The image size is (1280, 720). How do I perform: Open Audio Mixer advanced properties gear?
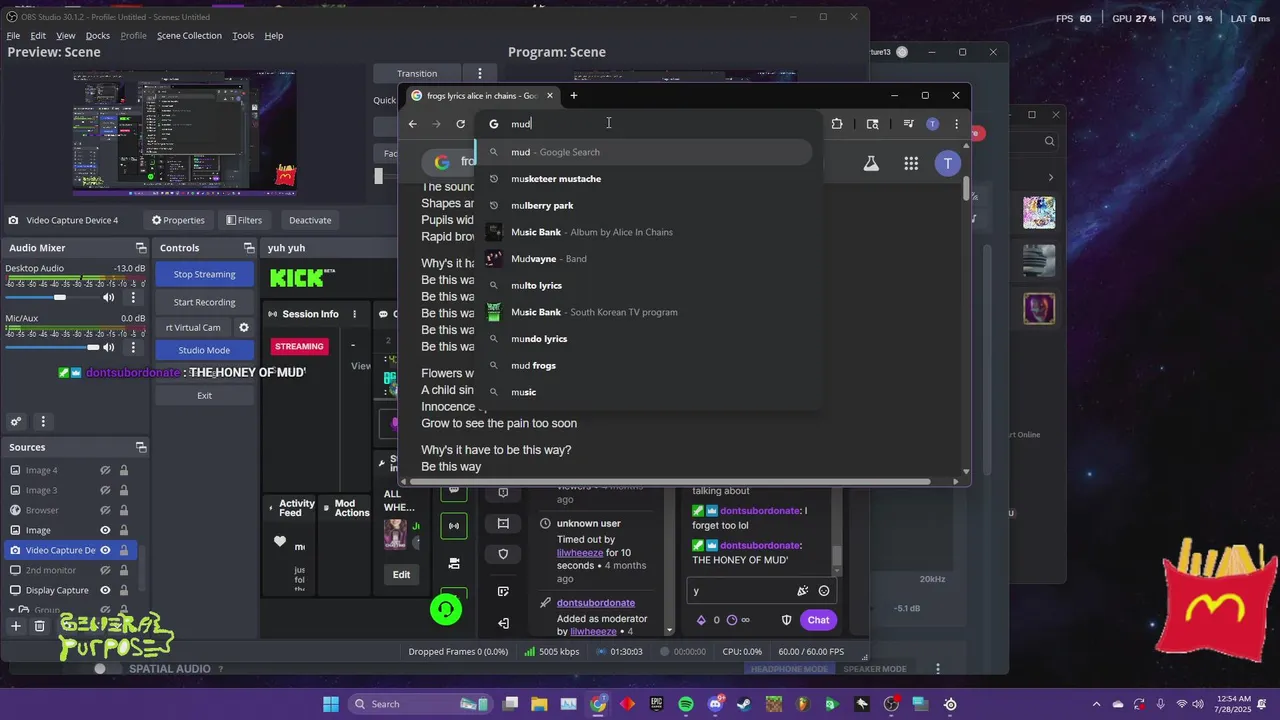coord(16,422)
